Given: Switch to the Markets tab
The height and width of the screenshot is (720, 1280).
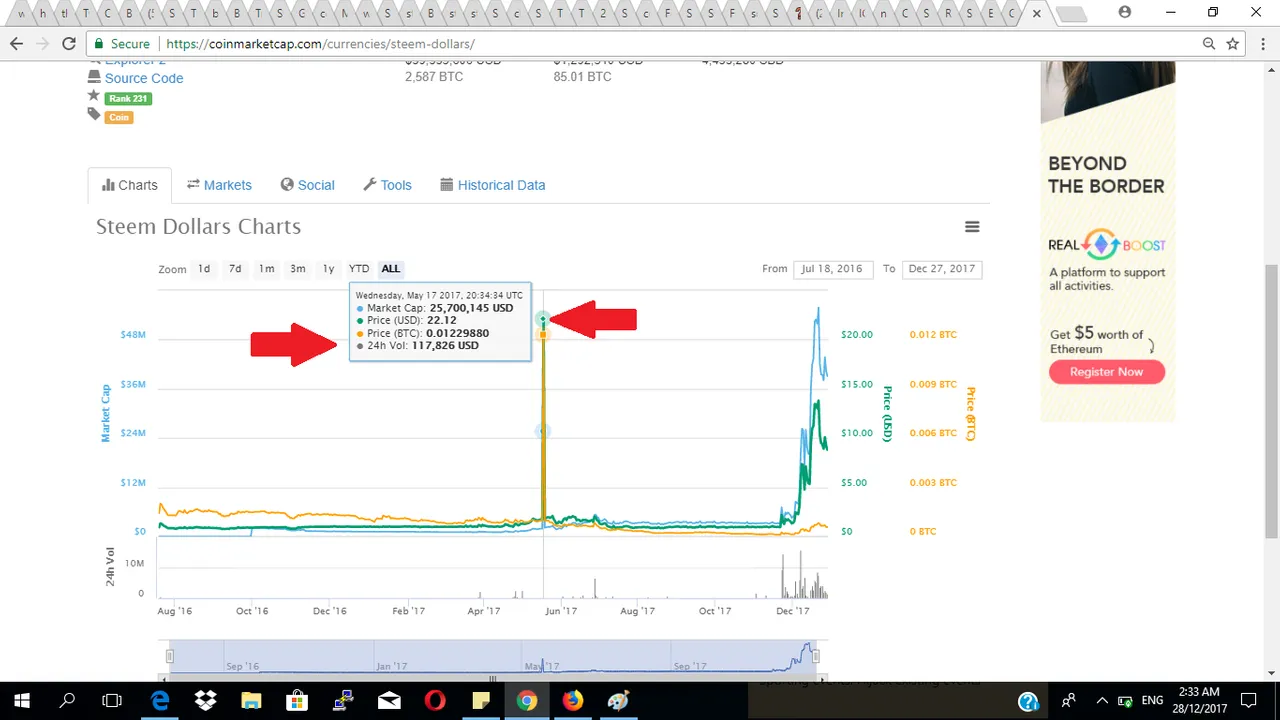Looking at the screenshot, I should tap(219, 185).
